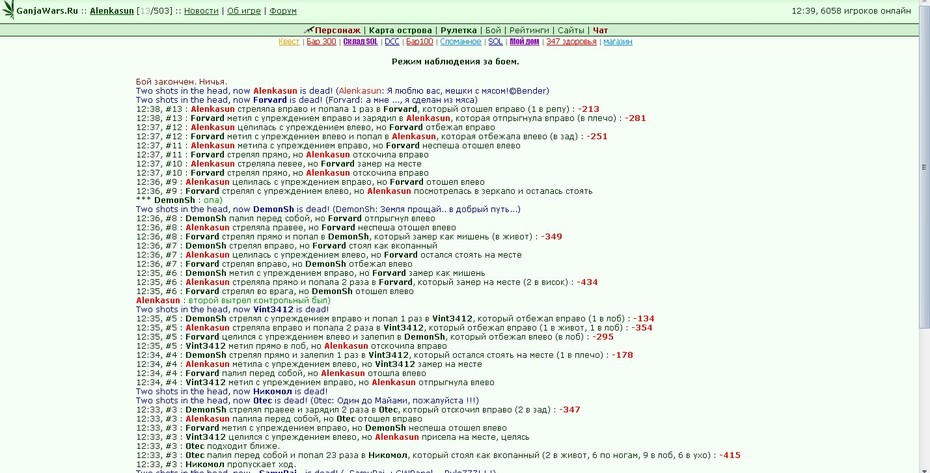Click DemonSh in the '*** DemonSh : опа)' line
The image size is (930, 473).
(x=174, y=201)
